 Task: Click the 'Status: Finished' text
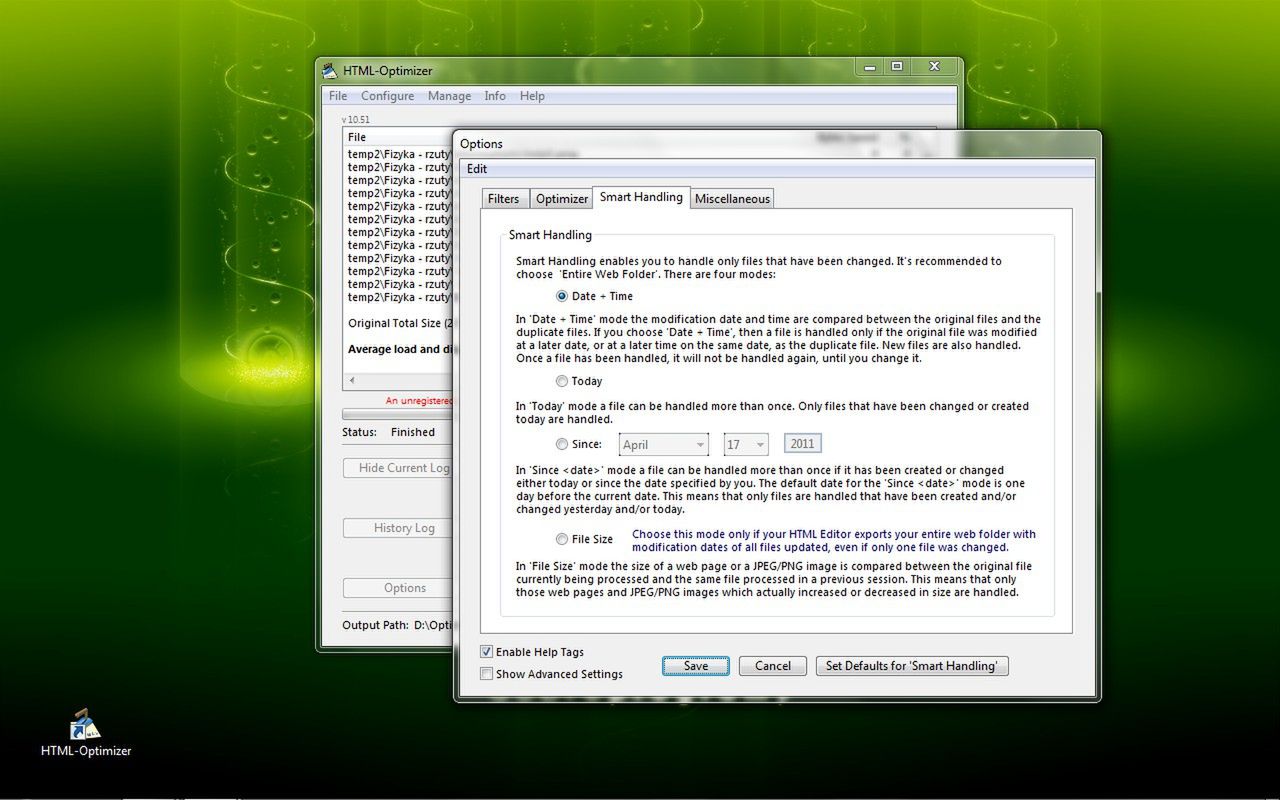[x=388, y=432]
